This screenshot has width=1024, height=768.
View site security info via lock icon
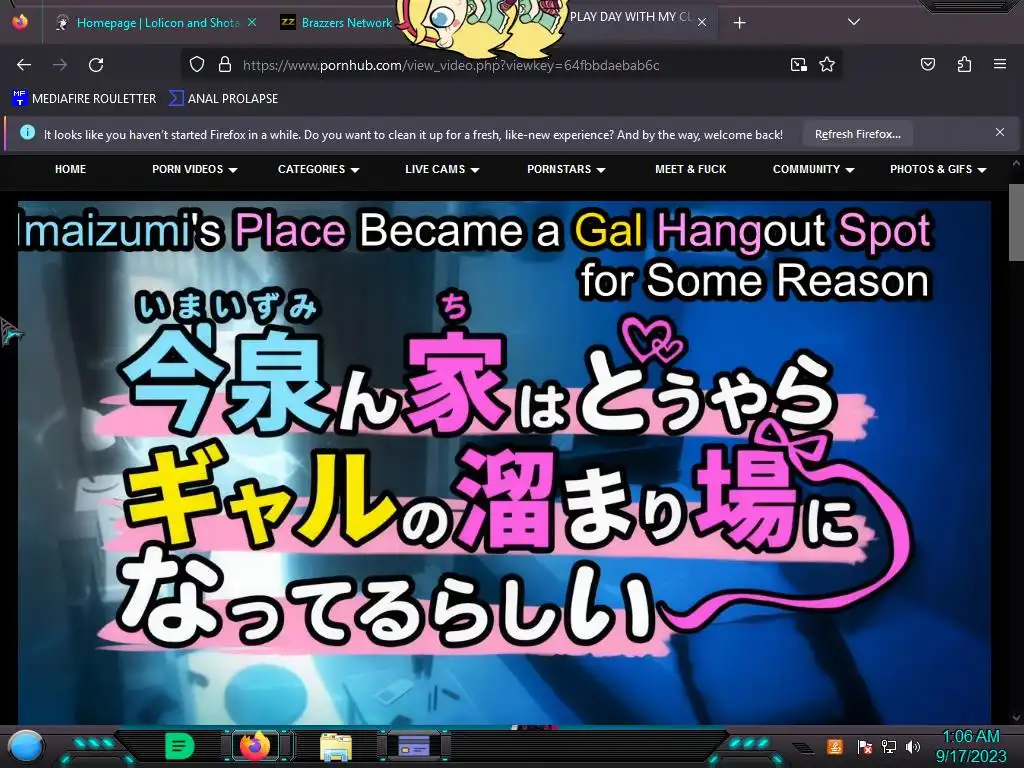point(225,64)
